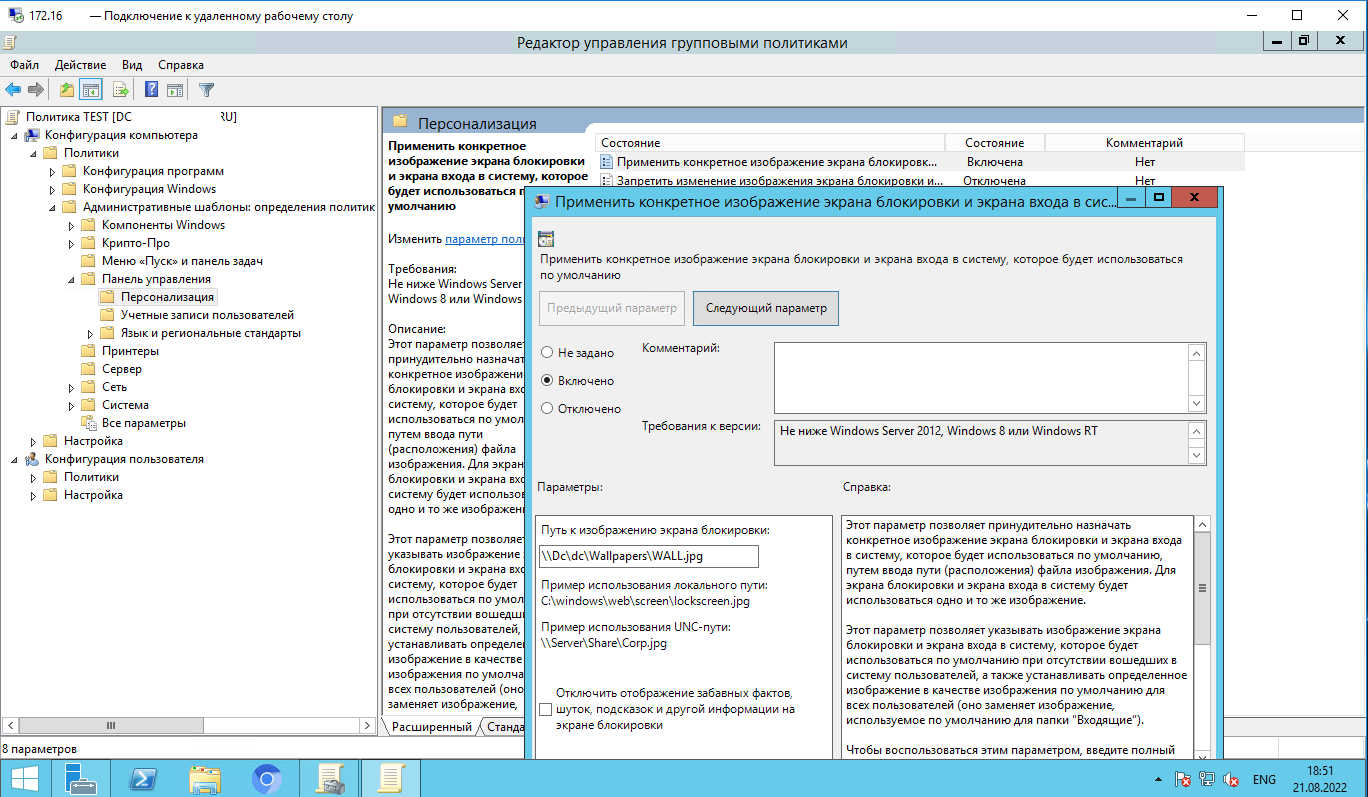
Task: Select Учетные записи пользователей tree item
Action: 207,315
